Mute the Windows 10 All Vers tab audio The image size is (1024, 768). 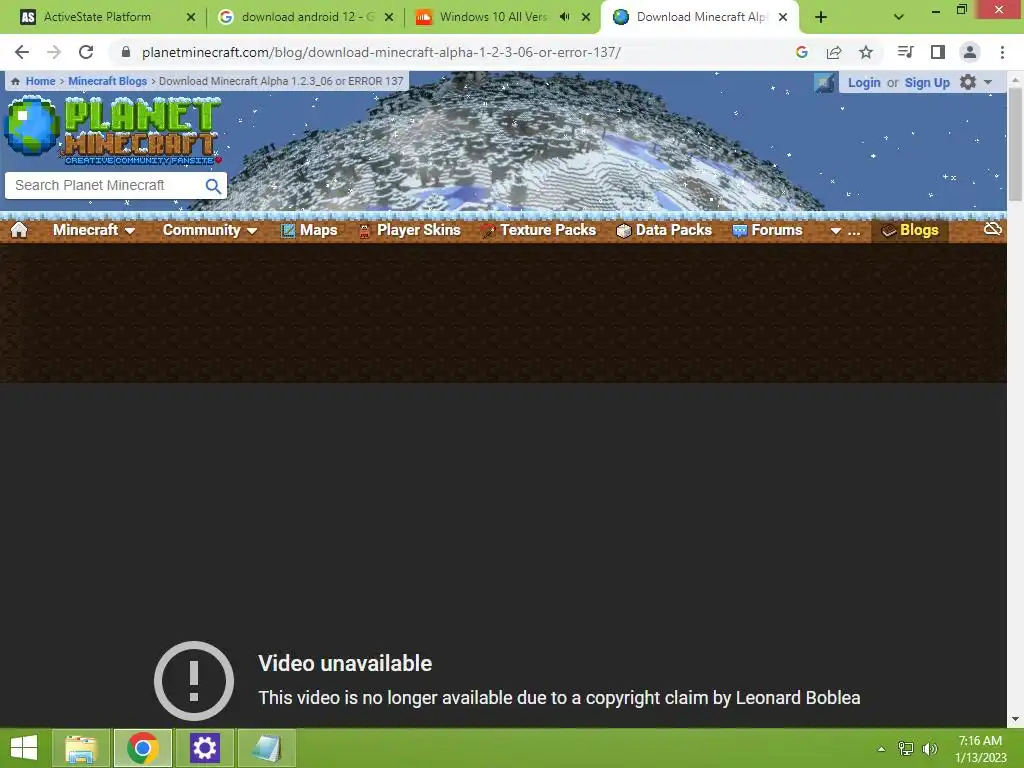(565, 17)
